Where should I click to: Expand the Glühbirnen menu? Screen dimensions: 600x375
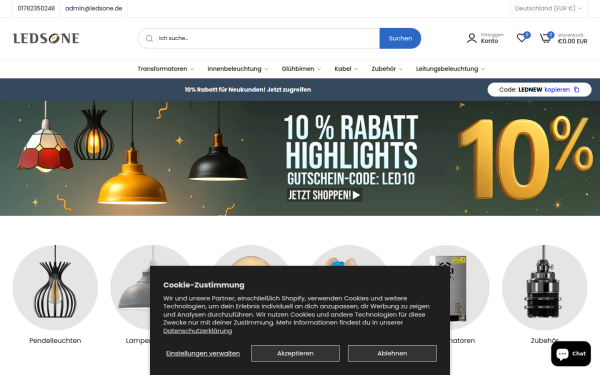(x=301, y=69)
